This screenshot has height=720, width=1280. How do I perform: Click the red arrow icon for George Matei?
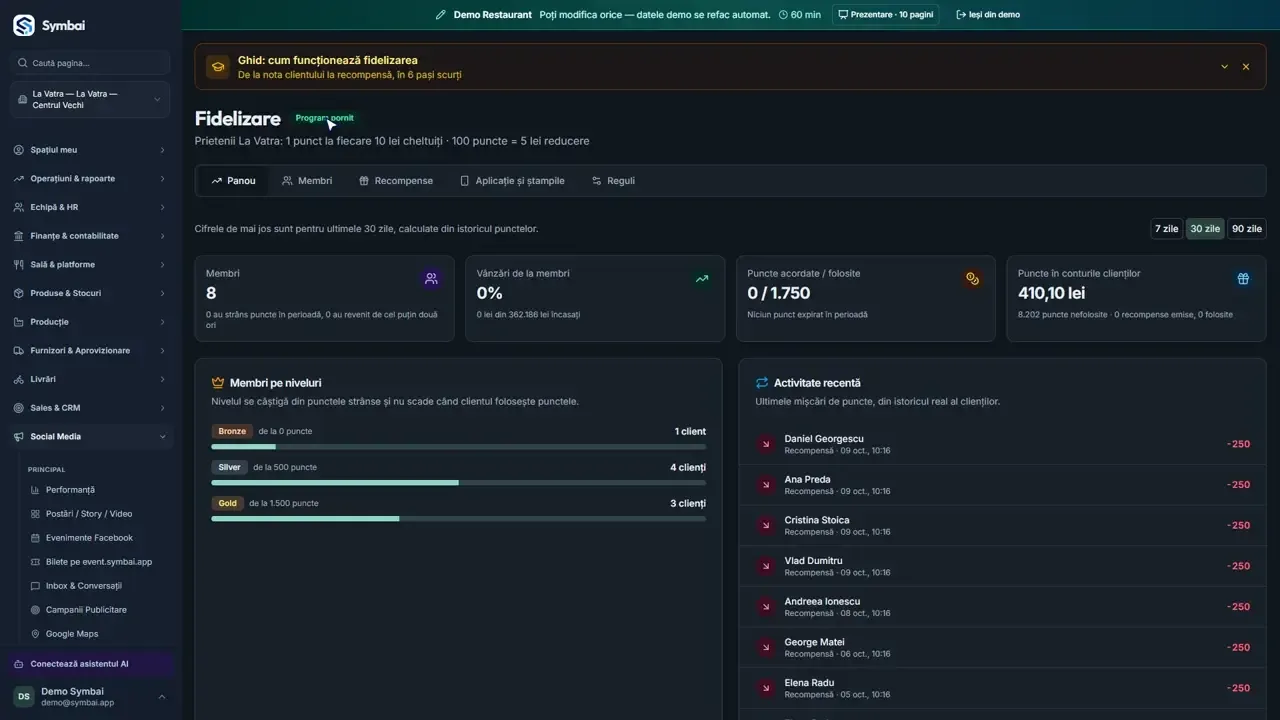(766, 648)
